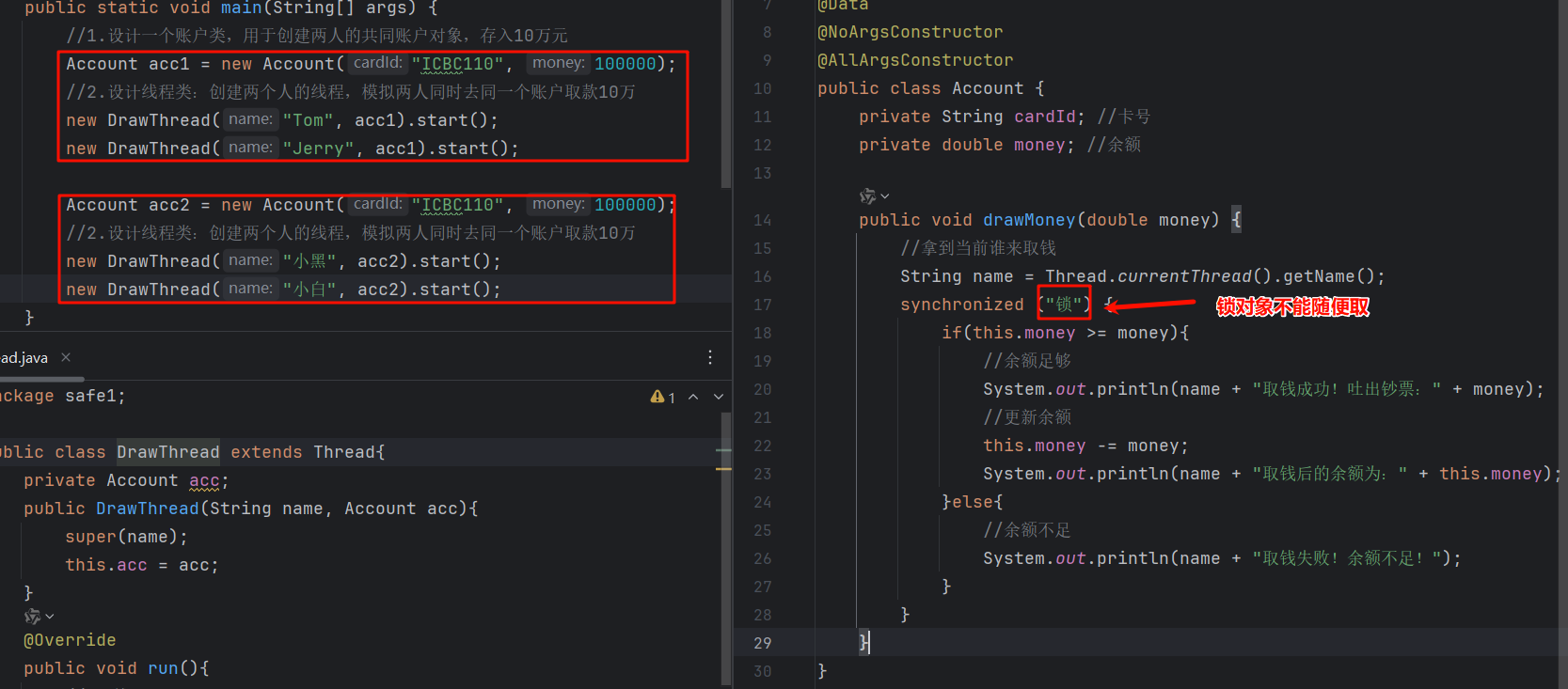
Task: Click the acc2 variable declaration
Action: 169,205
